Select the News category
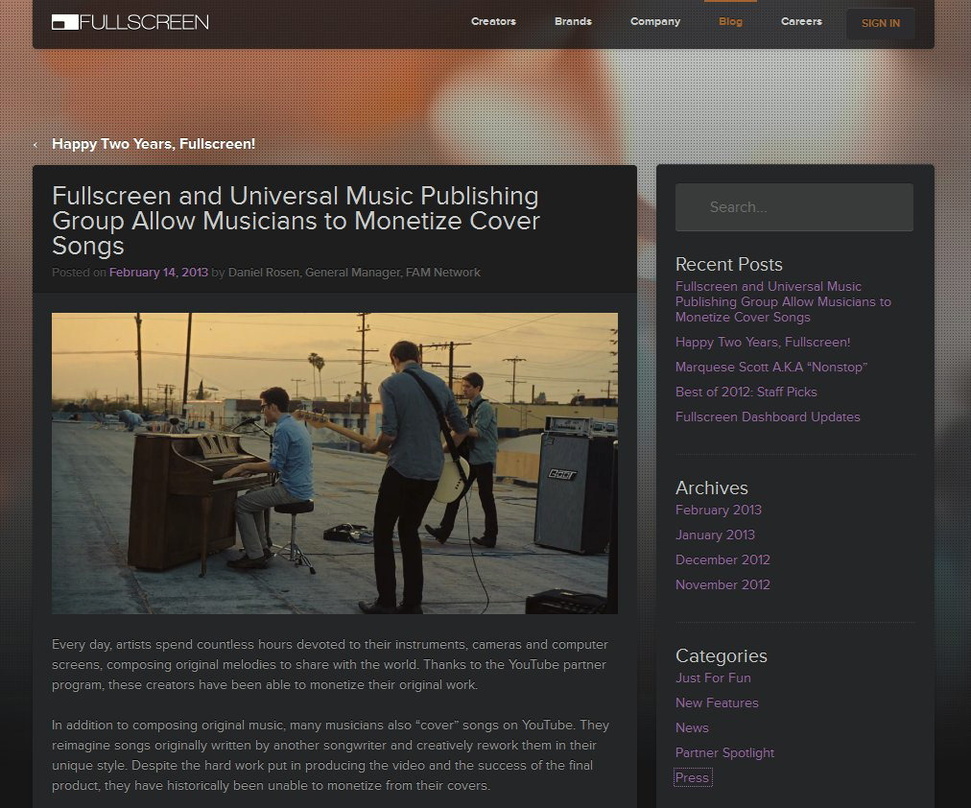 (x=692, y=728)
